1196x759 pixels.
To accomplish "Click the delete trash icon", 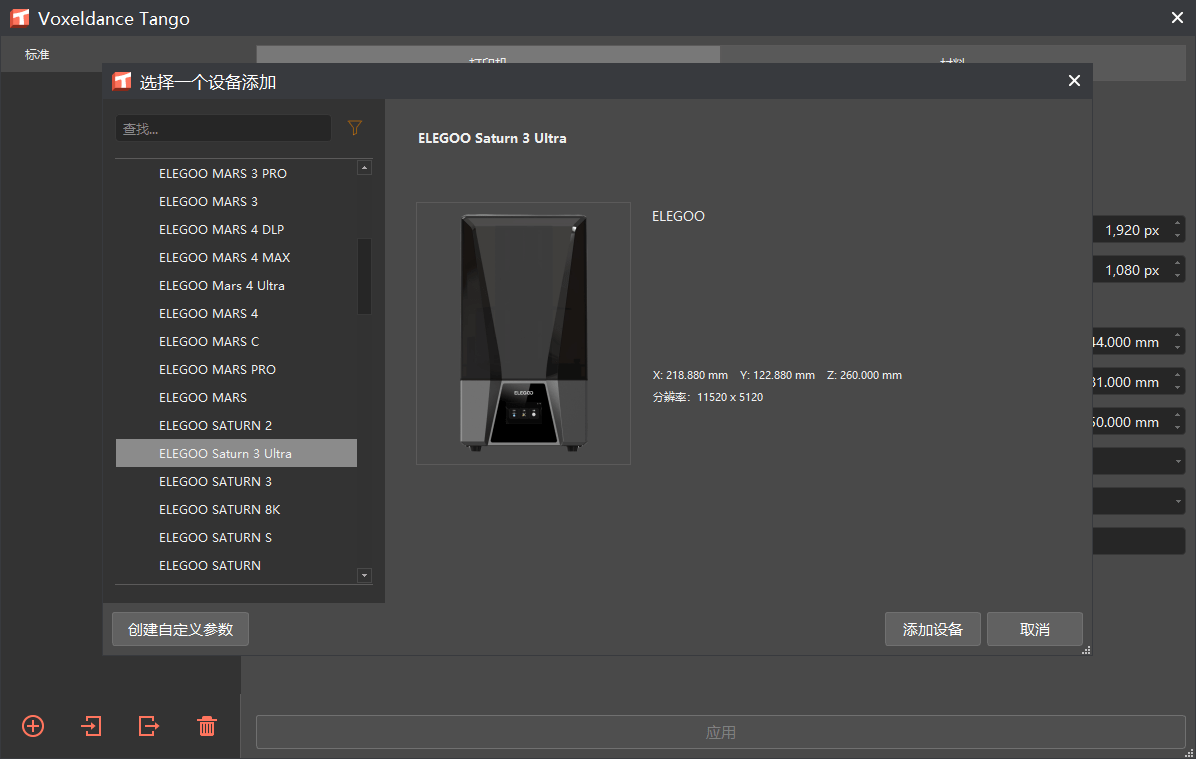I will tap(207, 725).
